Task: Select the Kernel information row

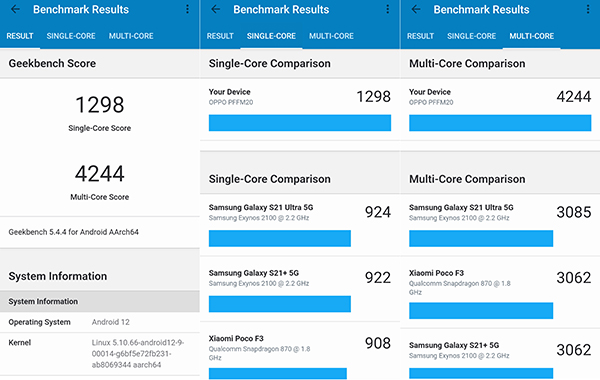Action: pos(99,354)
